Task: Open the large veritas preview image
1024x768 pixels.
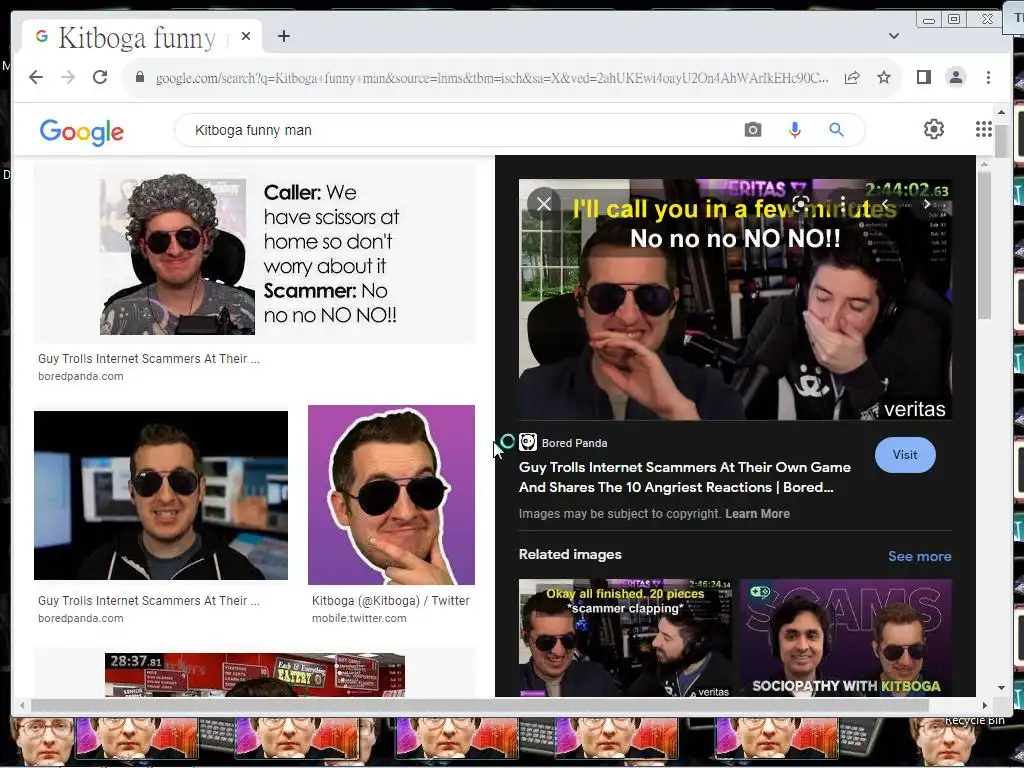Action: (x=735, y=300)
